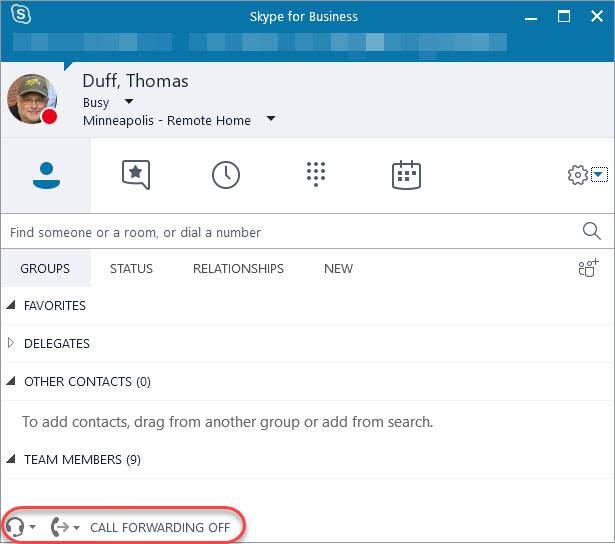The image size is (615, 544).
Task: Click the headset primary device icon
Action: point(15,527)
